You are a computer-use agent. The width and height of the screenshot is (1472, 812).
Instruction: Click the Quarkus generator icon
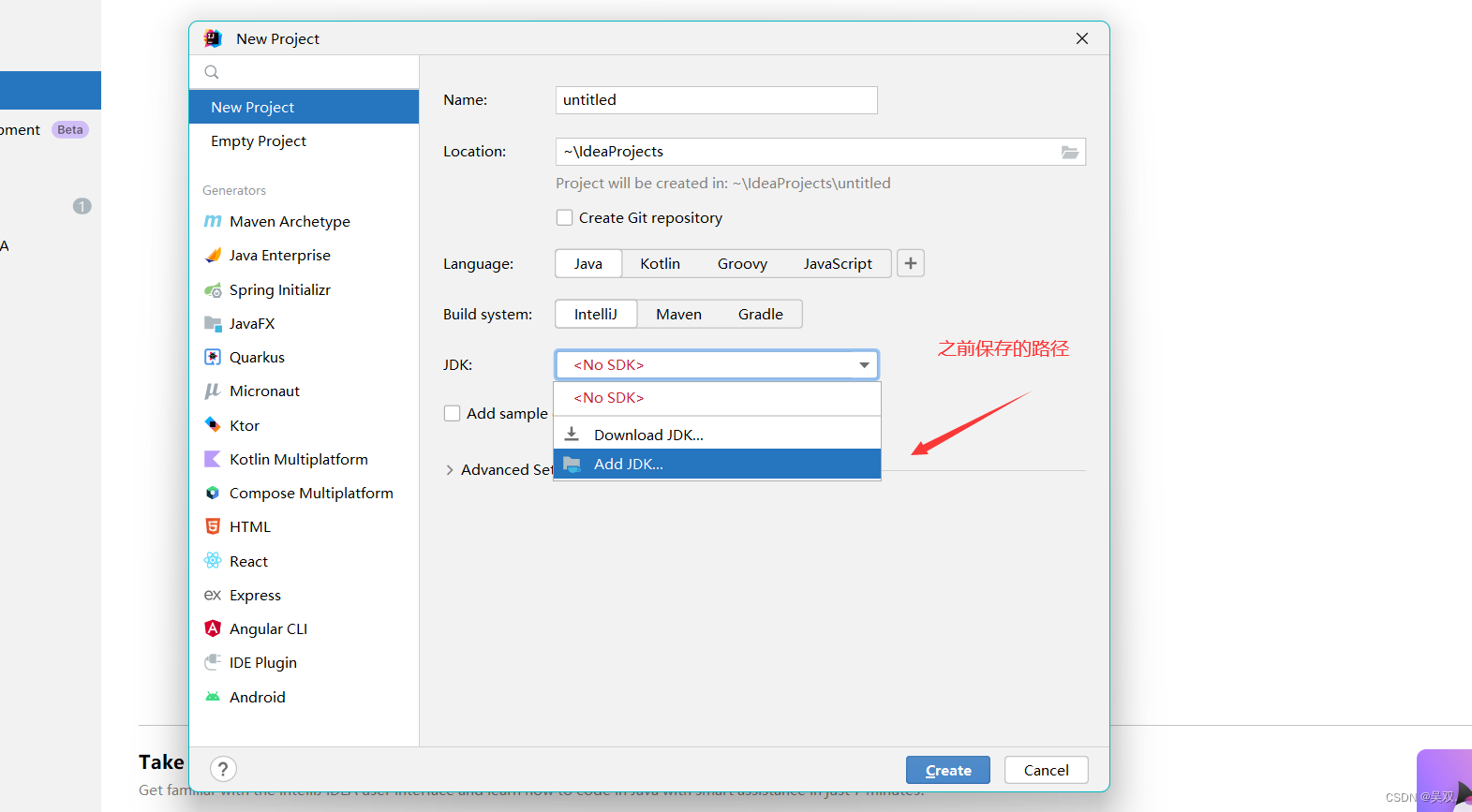(x=213, y=357)
